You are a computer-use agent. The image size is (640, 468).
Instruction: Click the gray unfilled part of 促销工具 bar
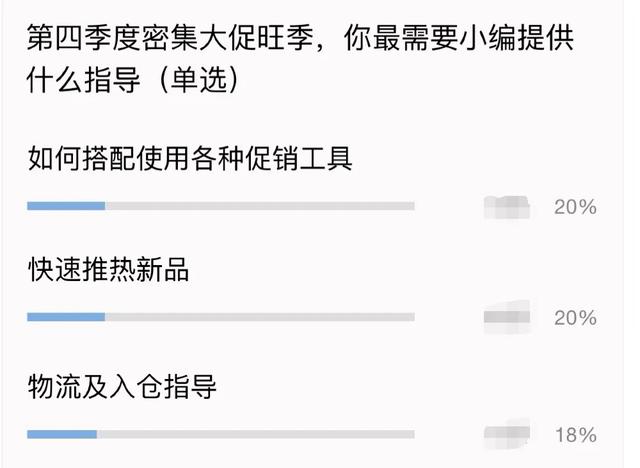point(260,206)
